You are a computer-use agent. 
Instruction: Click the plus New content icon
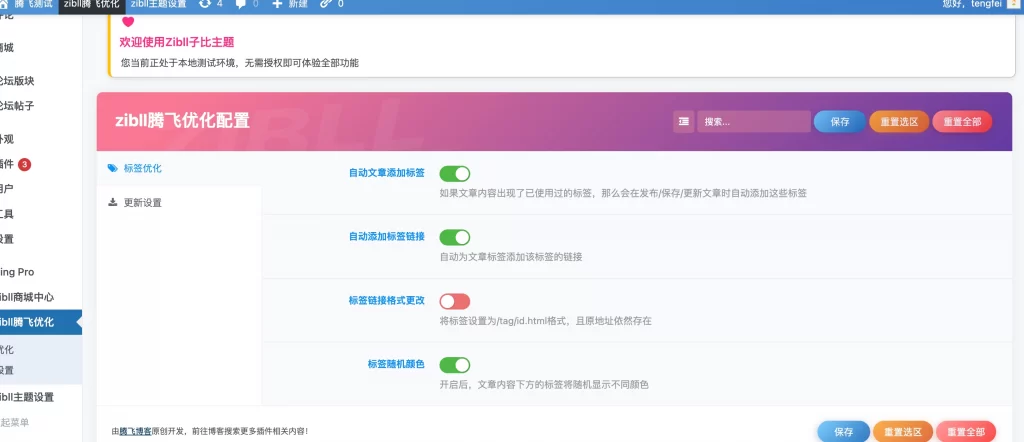point(277,4)
